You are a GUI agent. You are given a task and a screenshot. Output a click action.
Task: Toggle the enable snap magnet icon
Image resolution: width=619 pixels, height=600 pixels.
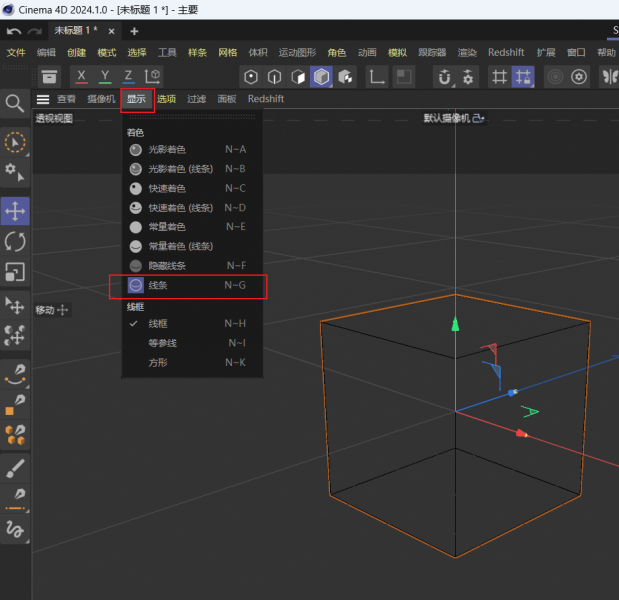point(445,77)
